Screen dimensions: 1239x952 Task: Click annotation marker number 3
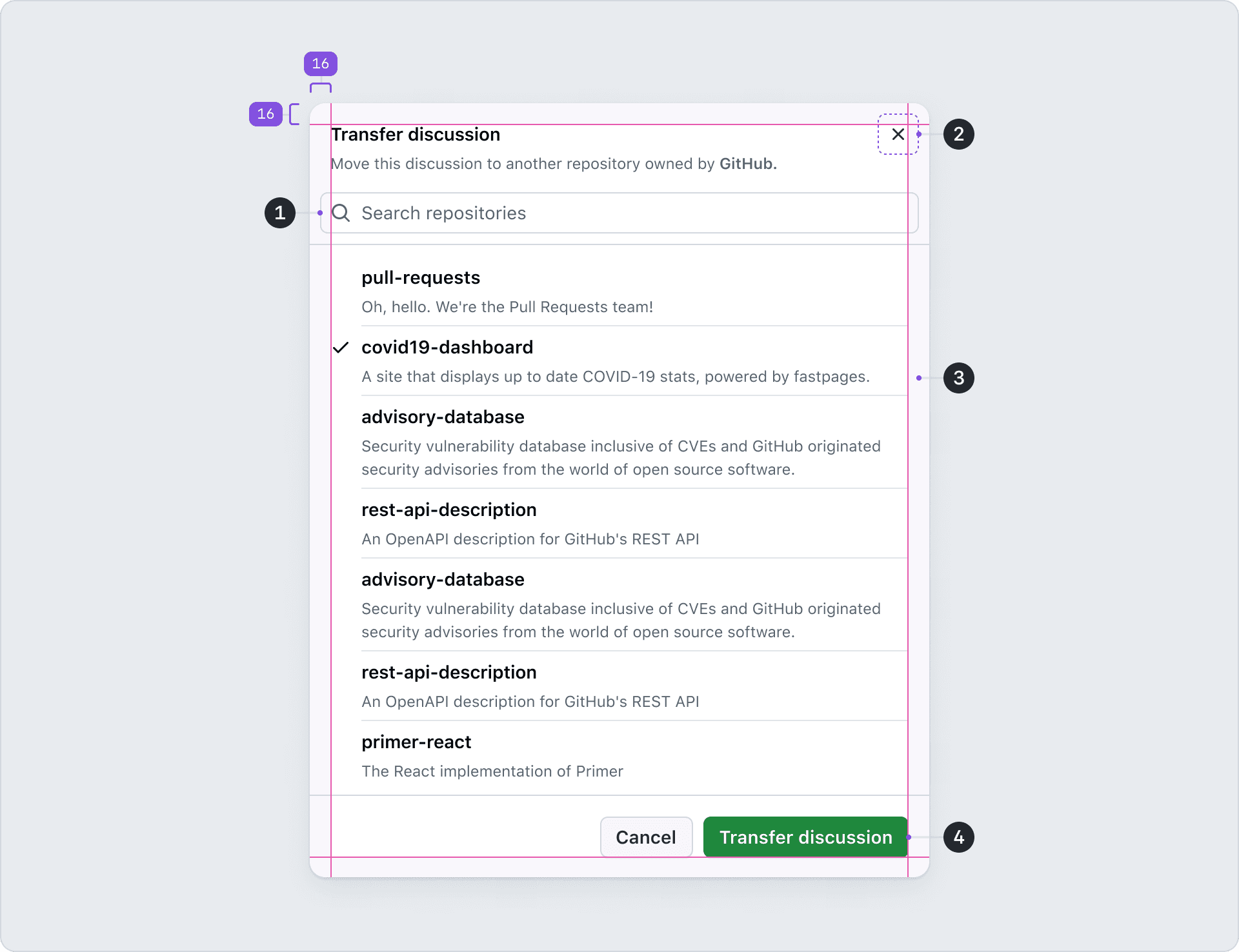[958, 378]
